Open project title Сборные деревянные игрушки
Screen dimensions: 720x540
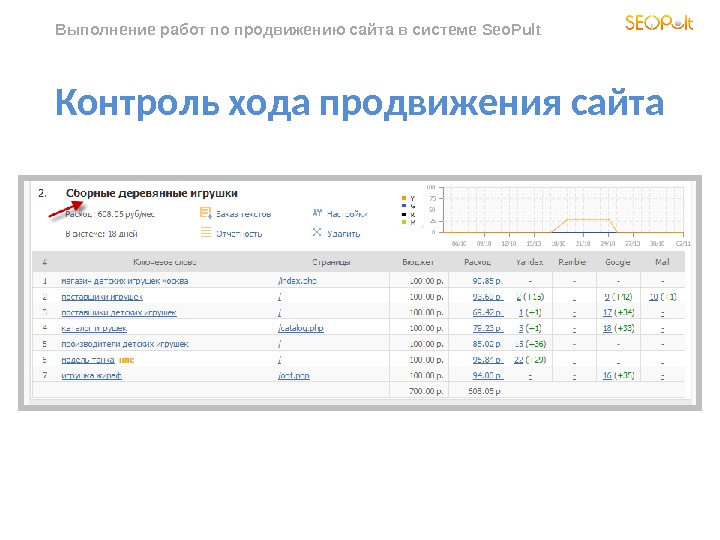click(152, 193)
